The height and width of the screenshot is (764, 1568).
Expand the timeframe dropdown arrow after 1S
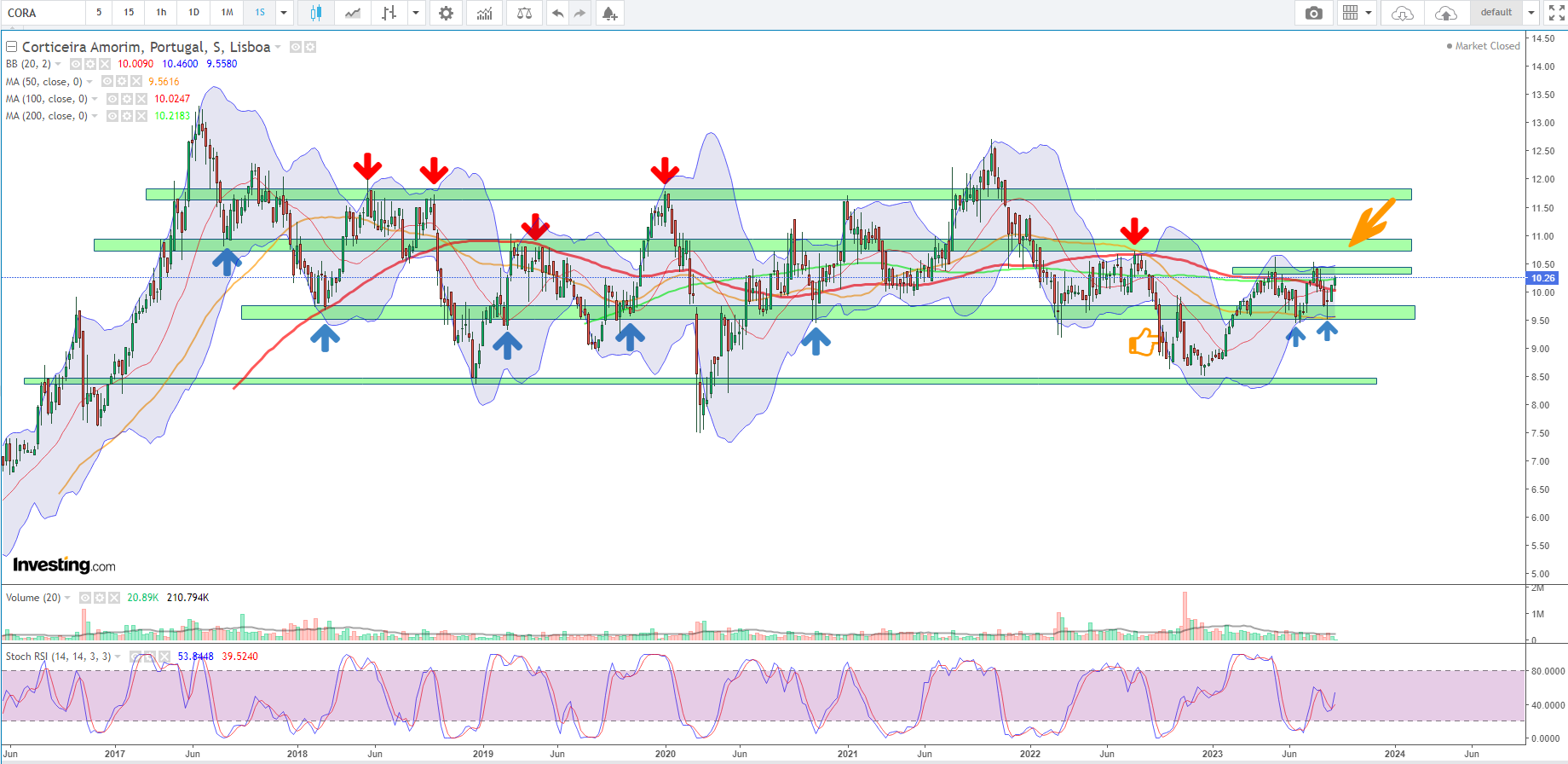point(284,13)
